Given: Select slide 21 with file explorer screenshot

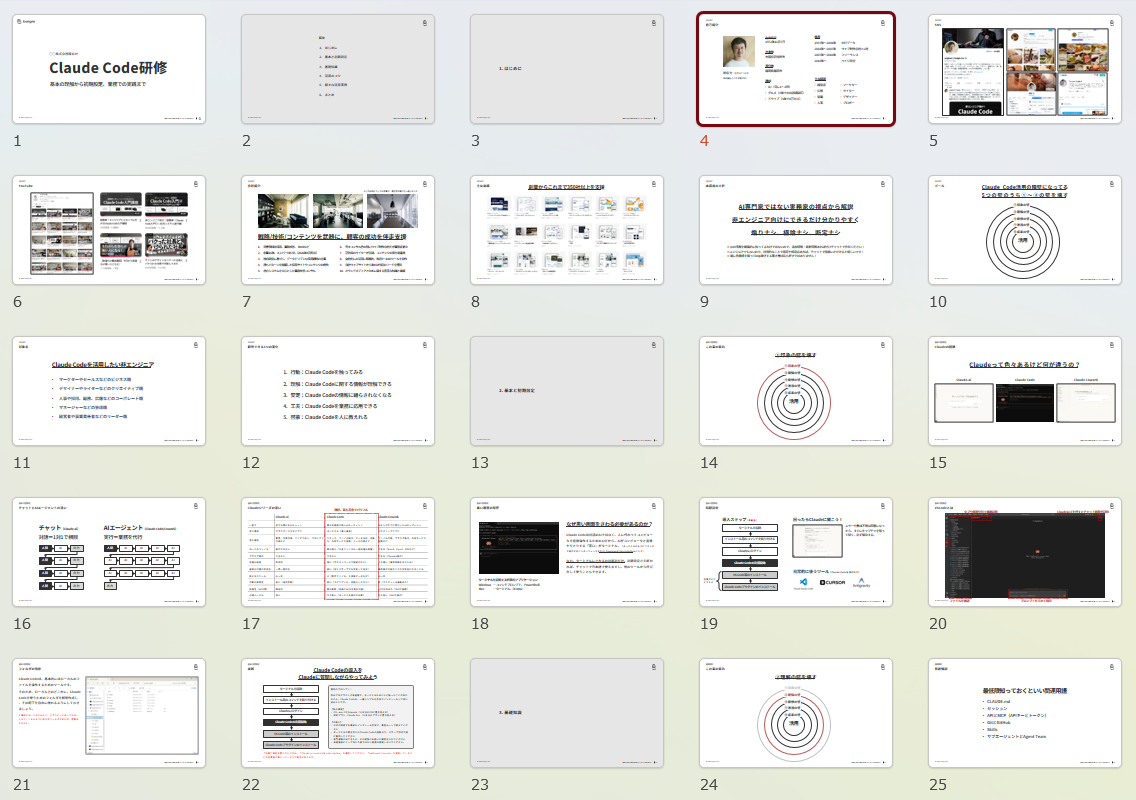Looking at the screenshot, I should coord(109,712).
